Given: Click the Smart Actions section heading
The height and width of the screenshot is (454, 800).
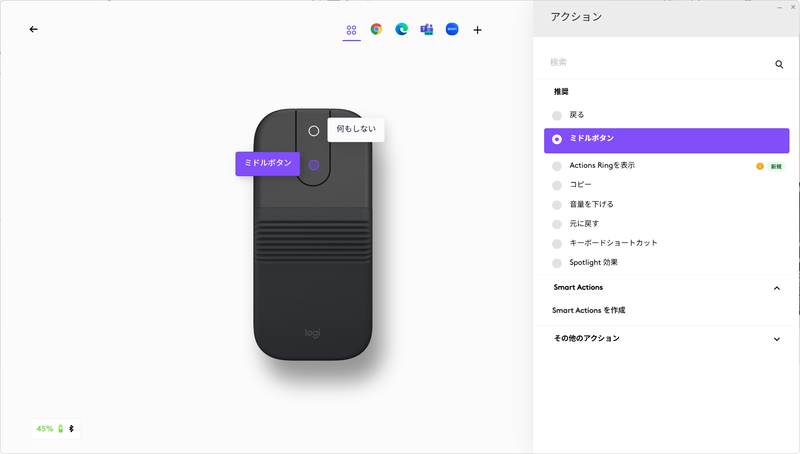Looking at the screenshot, I should (x=578, y=287).
